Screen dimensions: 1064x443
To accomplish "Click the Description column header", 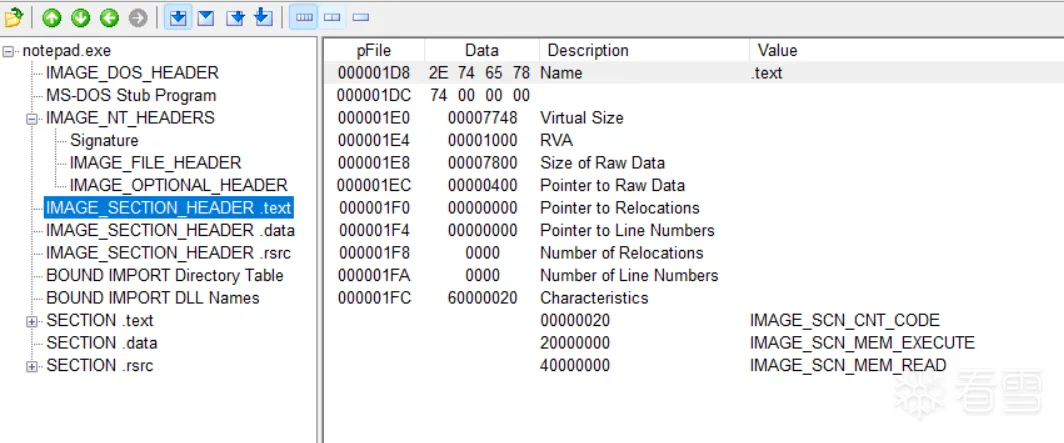I will [588, 50].
